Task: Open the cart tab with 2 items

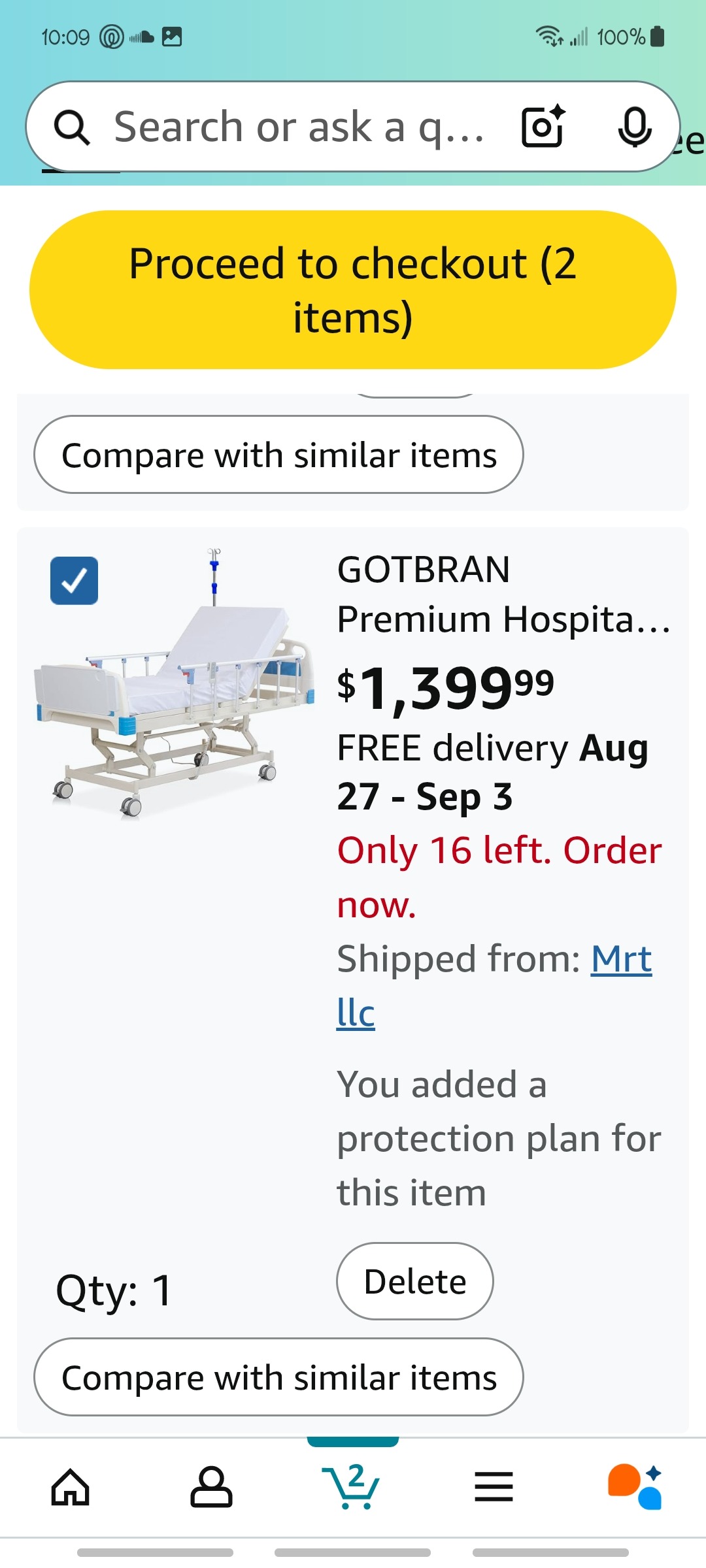Action: 353,1488
